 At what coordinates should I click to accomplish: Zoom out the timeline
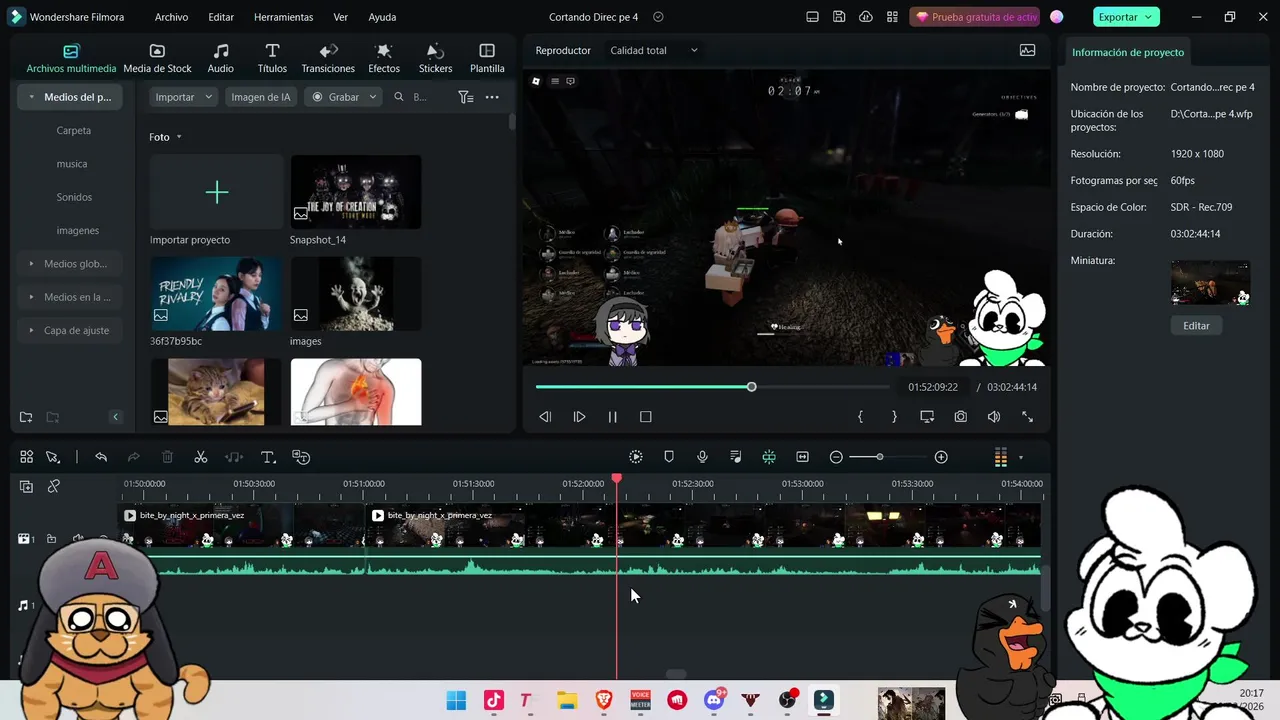[x=836, y=457]
